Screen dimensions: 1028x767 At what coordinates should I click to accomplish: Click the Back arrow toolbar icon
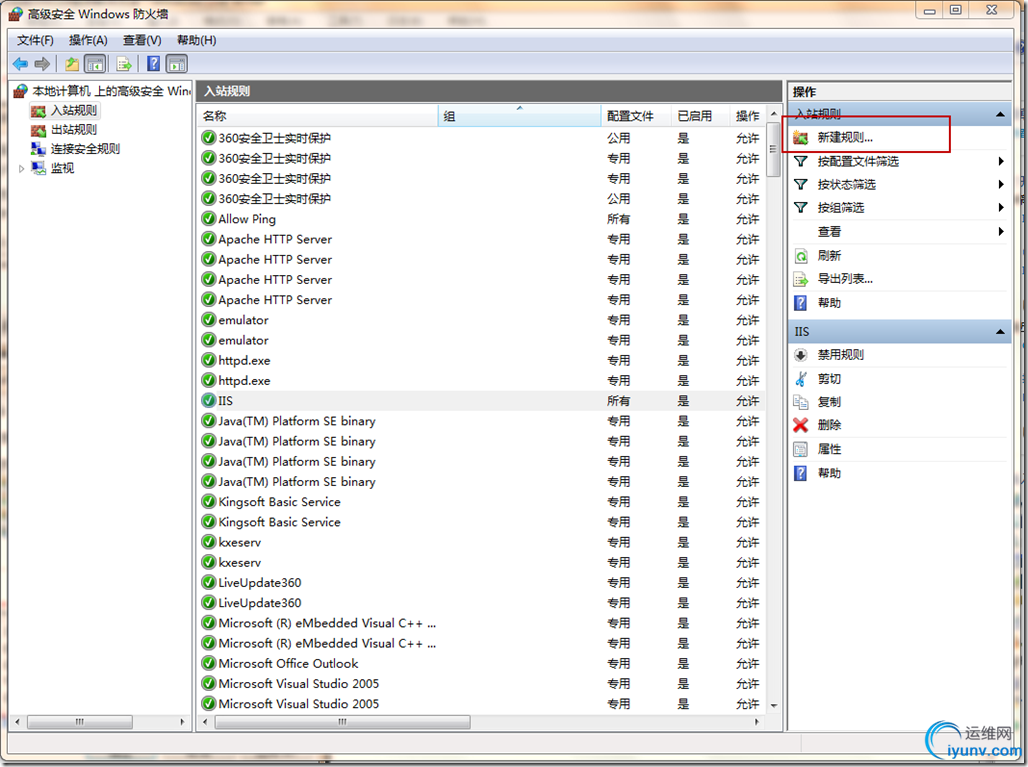(x=20, y=64)
